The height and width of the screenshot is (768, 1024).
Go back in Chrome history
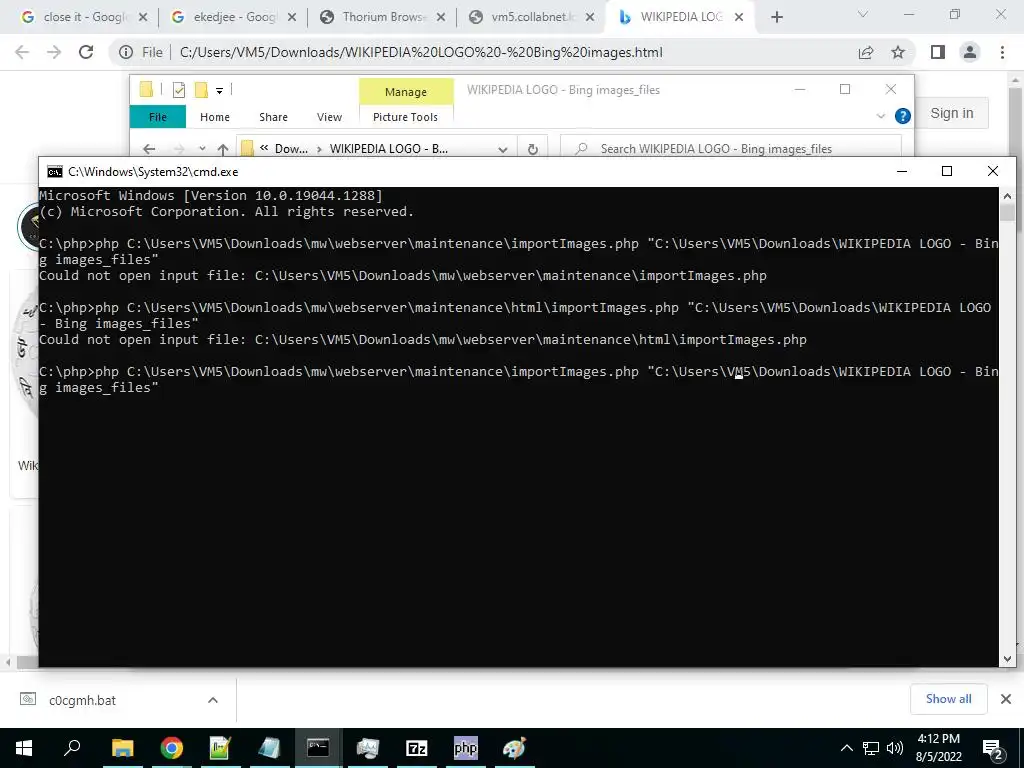22,52
